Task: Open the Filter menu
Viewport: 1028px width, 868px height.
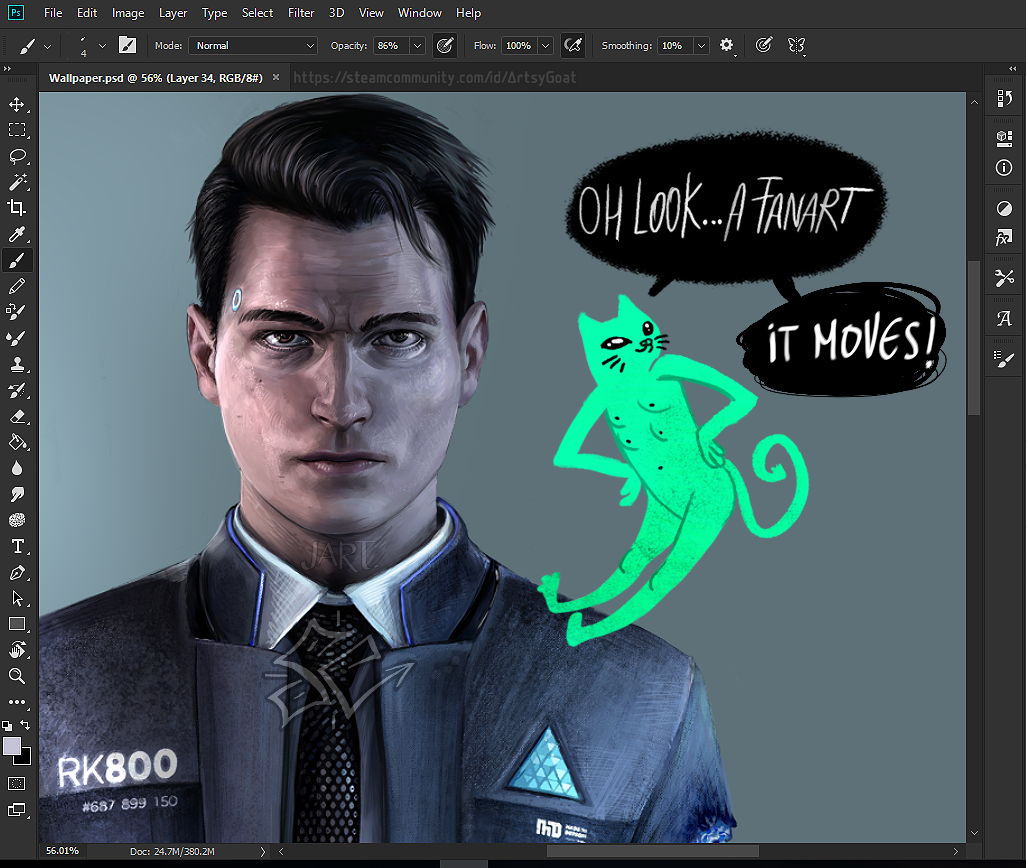Action: coord(301,13)
